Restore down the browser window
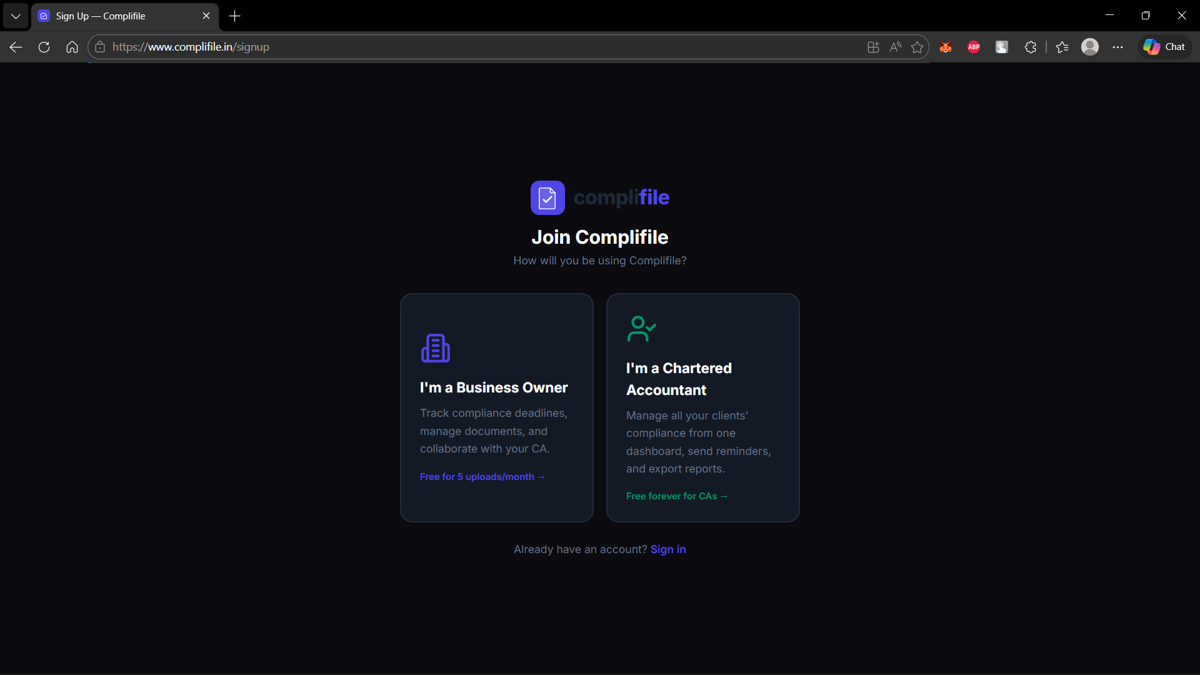Image resolution: width=1200 pixels, height=675 pixels. [1146, 15]
